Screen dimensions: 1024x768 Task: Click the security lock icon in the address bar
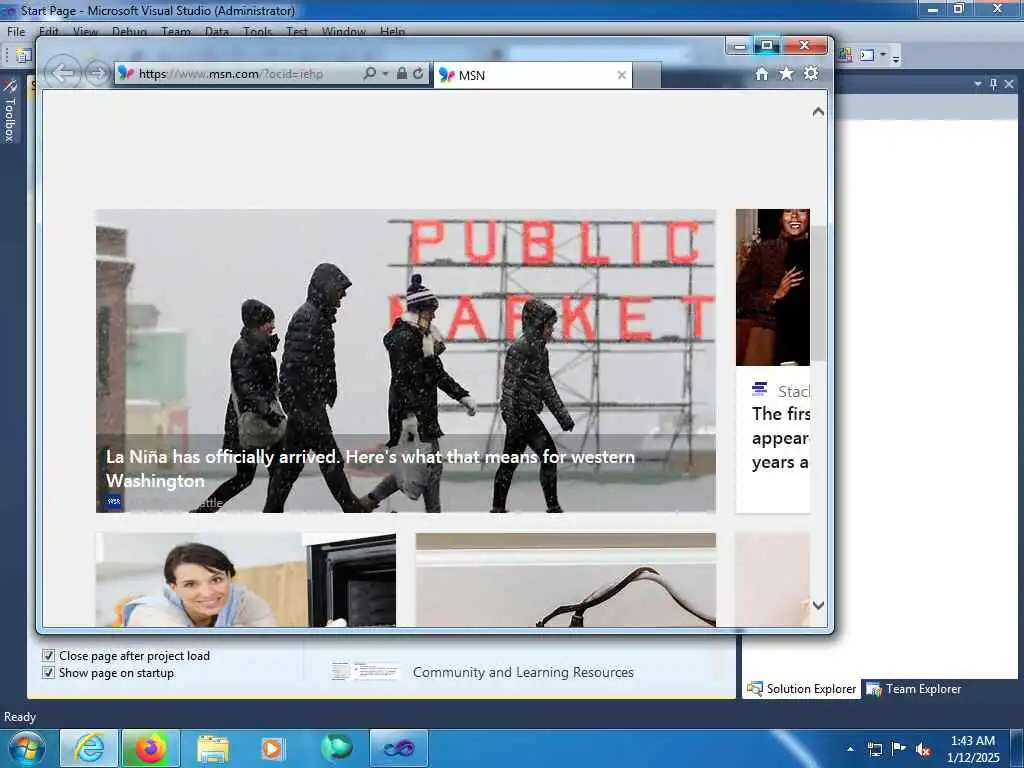(402, 73)
